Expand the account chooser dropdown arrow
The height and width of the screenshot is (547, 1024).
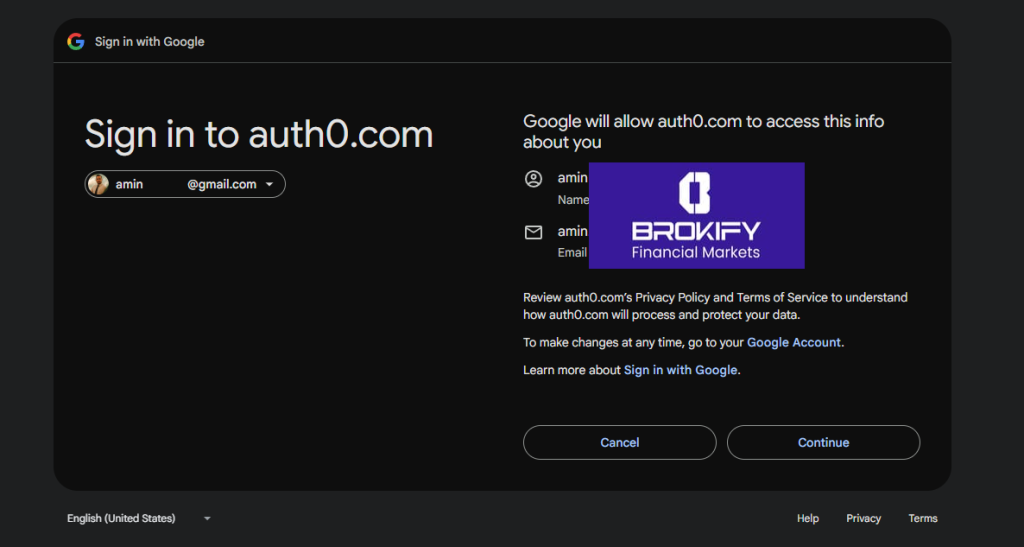click(x=270, y=185)
